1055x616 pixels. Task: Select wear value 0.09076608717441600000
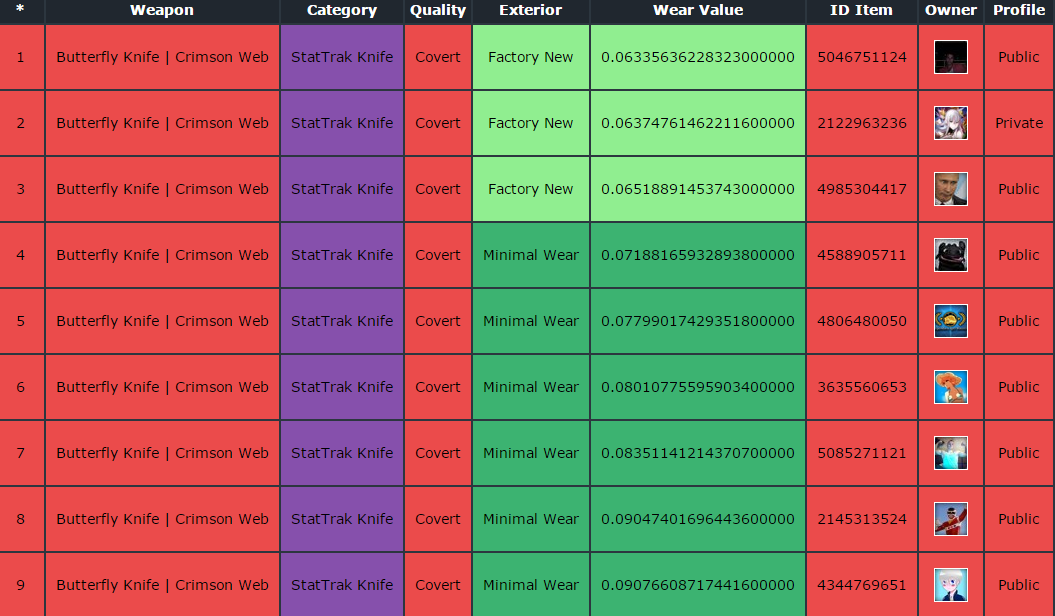[698, 584]
